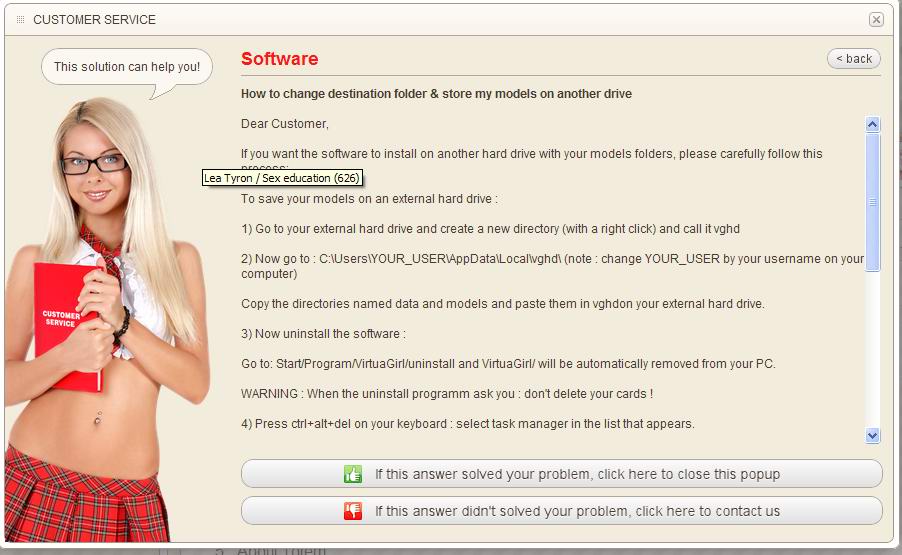902x555 pixels.
Task: Click the "Lea Tyron" tooltip label
Action: pyautogui.click(x=281, y=178)
